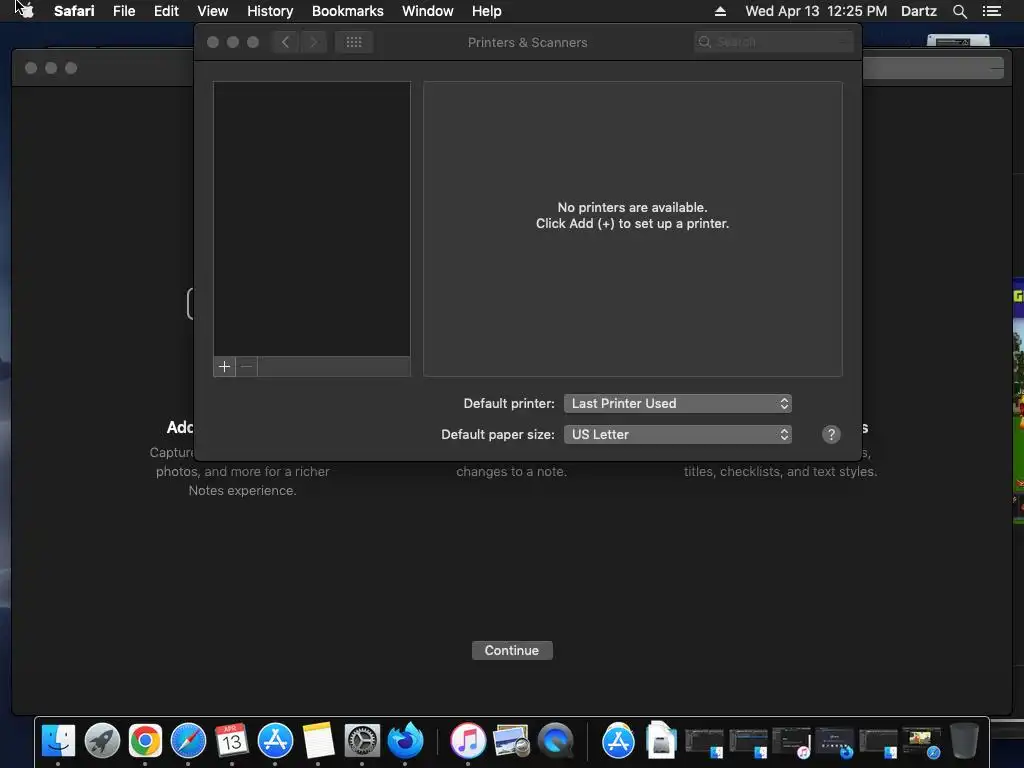
Task: Open the Trash in the Dock
Action: point(964,741)
